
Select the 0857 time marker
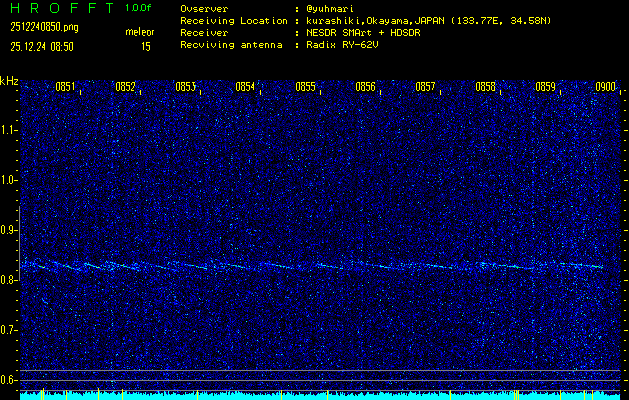[x=425, y=87]
